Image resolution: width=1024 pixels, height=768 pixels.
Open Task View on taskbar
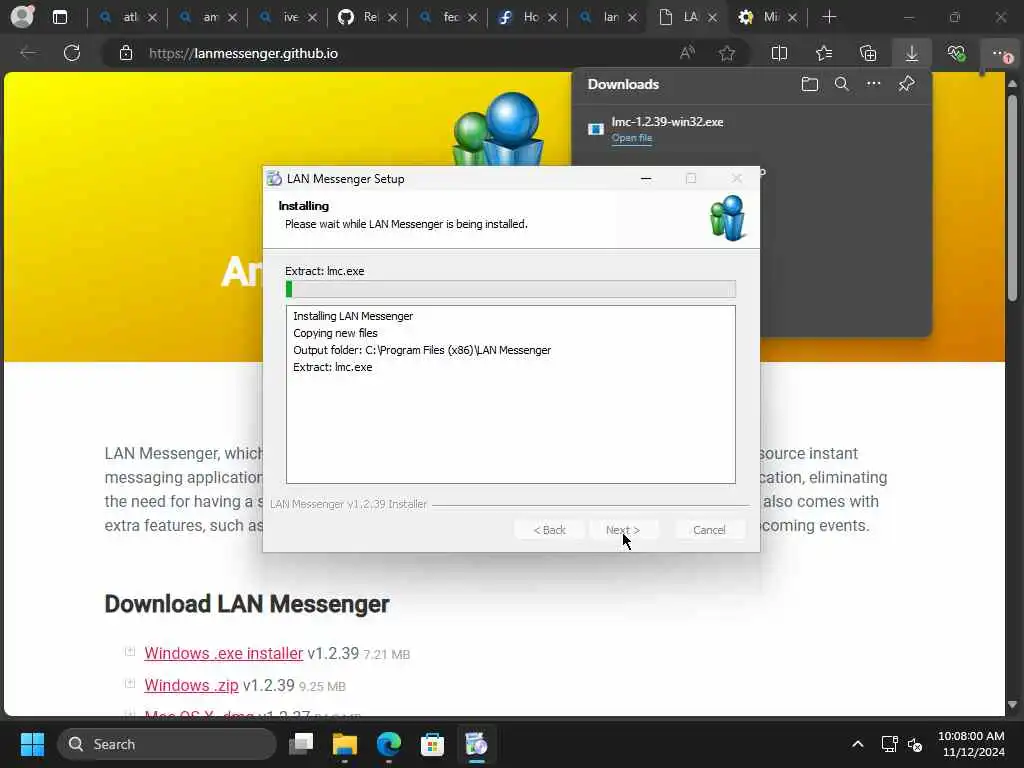(x=301, y=744)
